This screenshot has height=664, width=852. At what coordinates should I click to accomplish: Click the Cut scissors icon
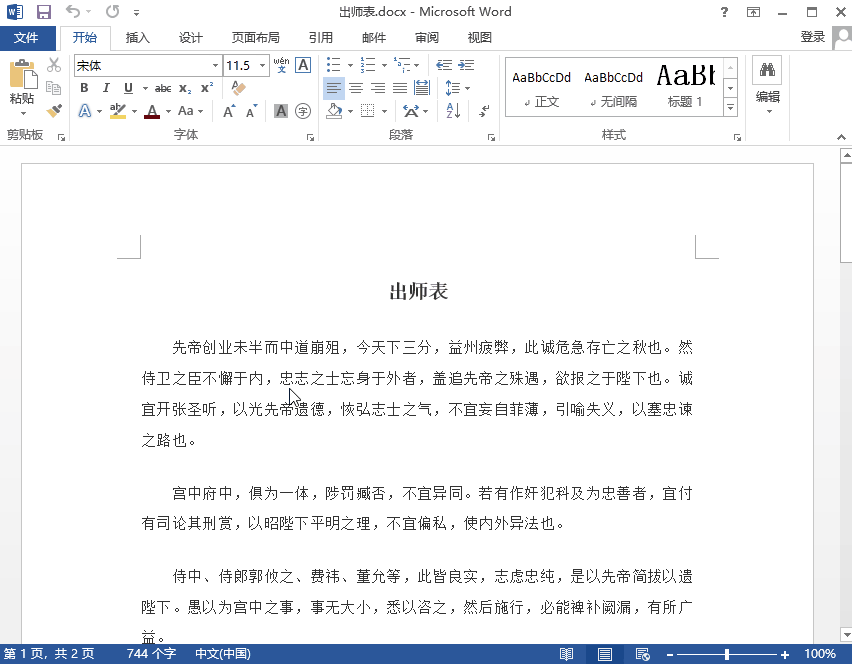53,65
